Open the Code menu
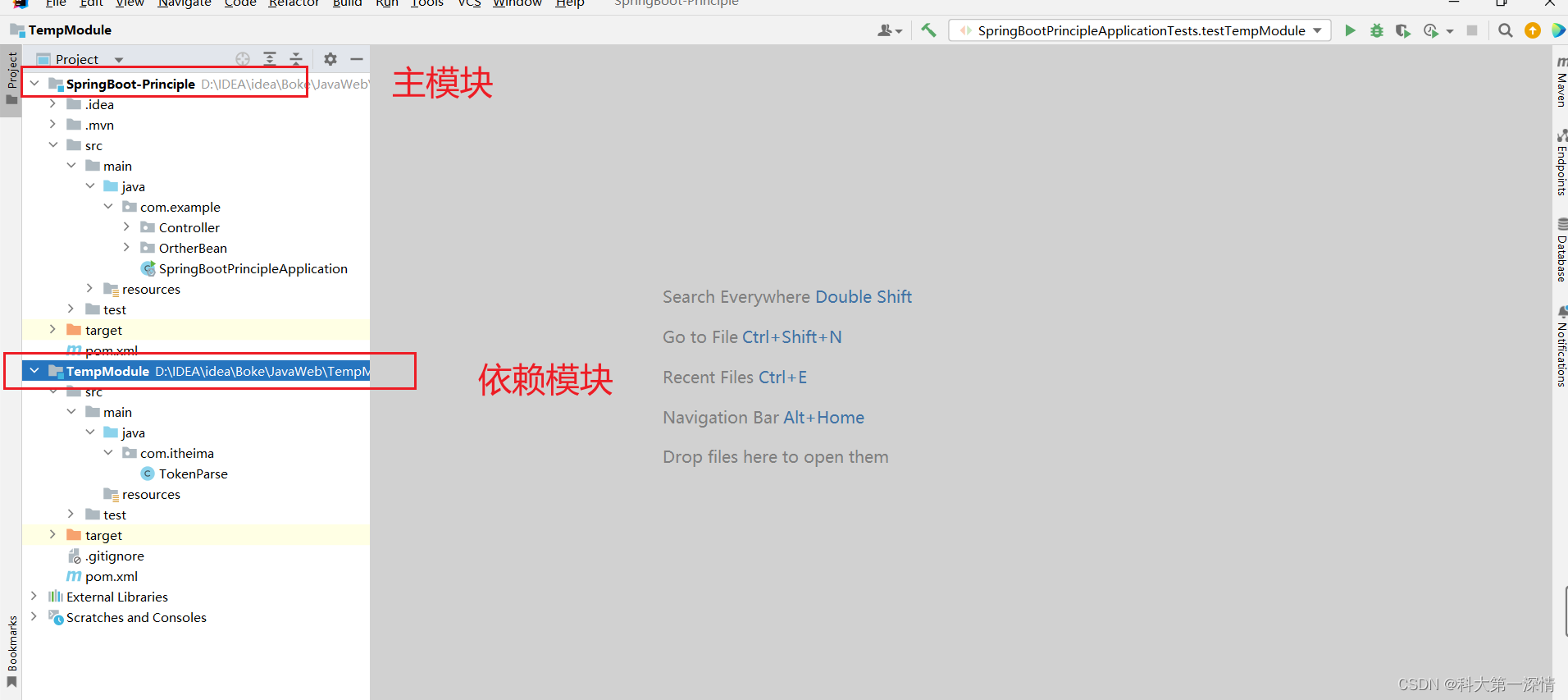1568x700 pixels. coord(240,3)
